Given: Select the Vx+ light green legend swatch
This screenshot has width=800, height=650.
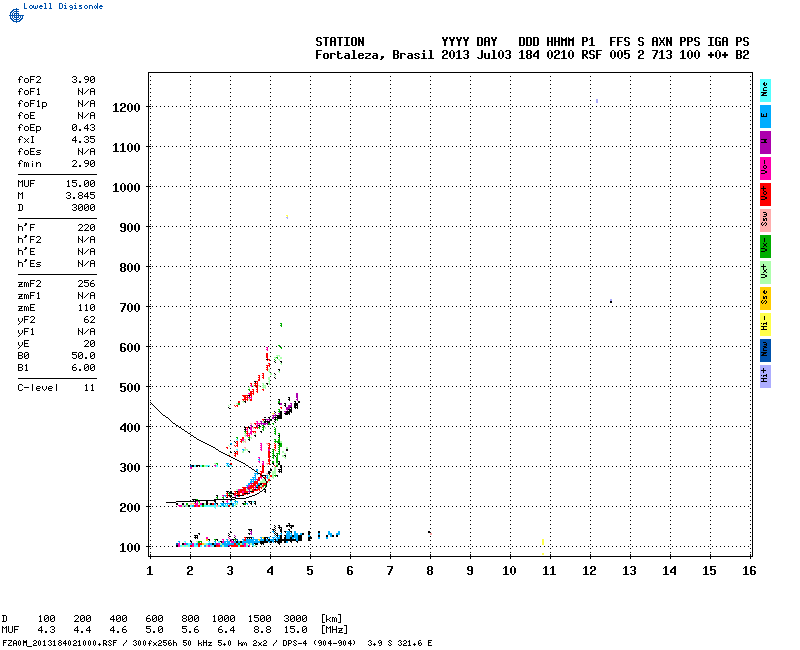Looking at the screenshot, I should coord(765,272).
